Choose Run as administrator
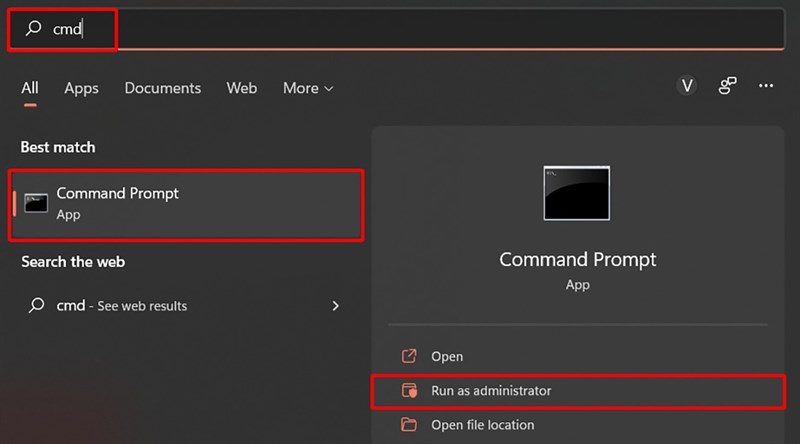800x444 pixels. click(x=578, y=391)
